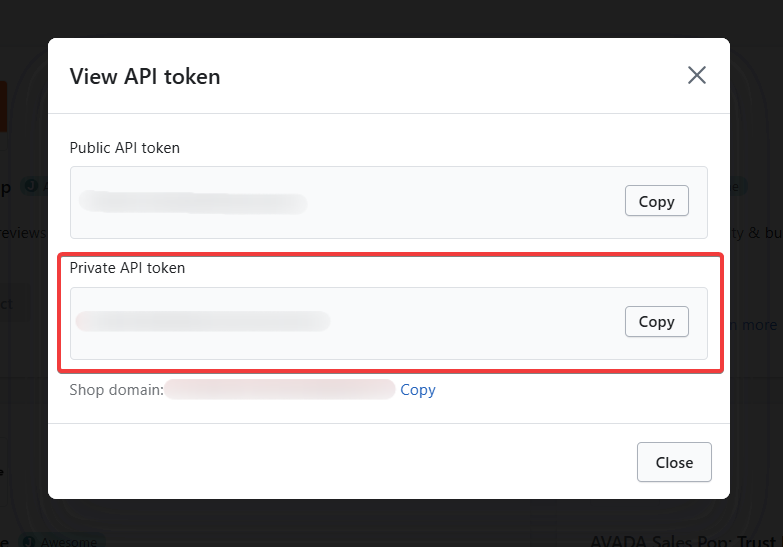Click the dimmed backdrop above the dialog
Viewport: 783px width, 547px height.
point(390,18)
